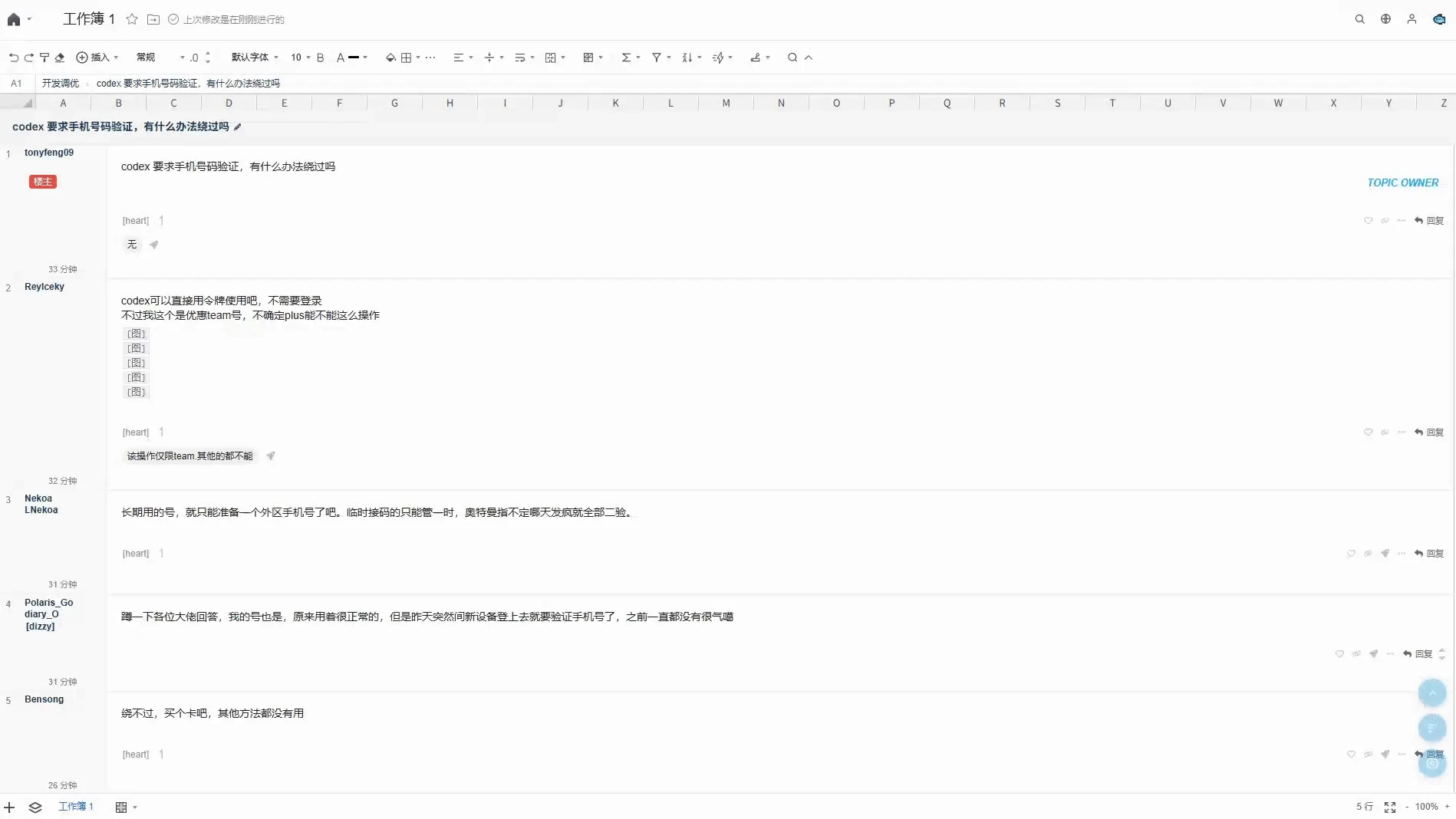This screenshot has width=1456, height=819.
Task: Click 回复 to reply to tonyfeng09's post
Action: coord(1429,221)
